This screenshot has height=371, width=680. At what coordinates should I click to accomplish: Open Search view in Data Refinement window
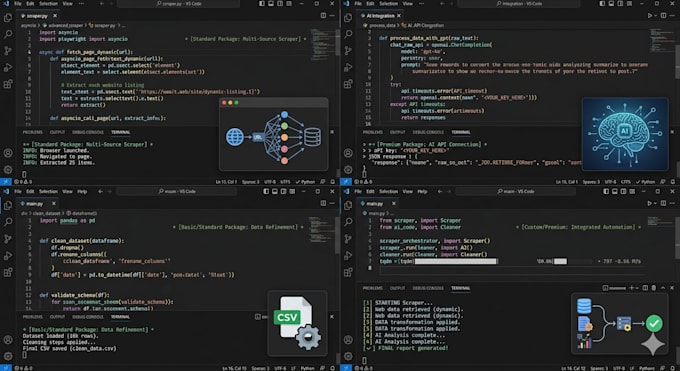tap(8, 222)
